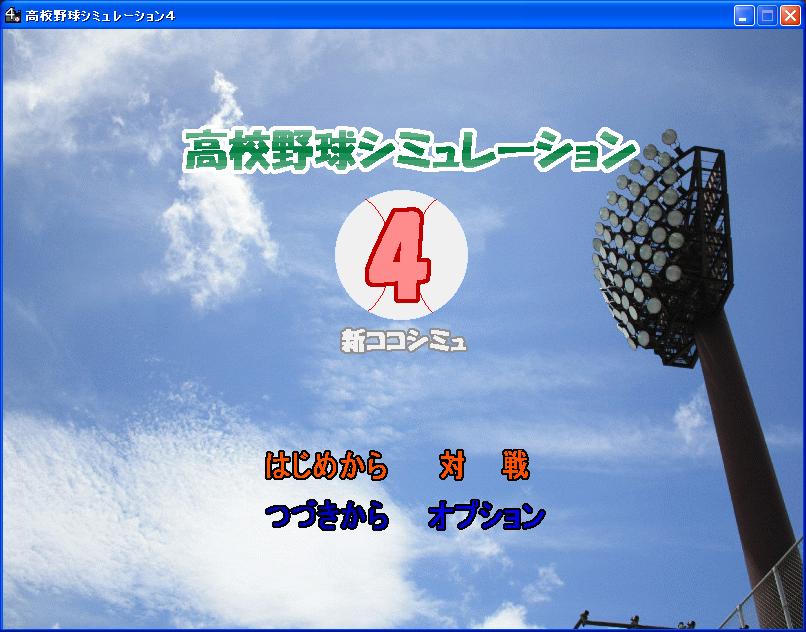
Task: Maximize the game window
Action: [767, 16]
